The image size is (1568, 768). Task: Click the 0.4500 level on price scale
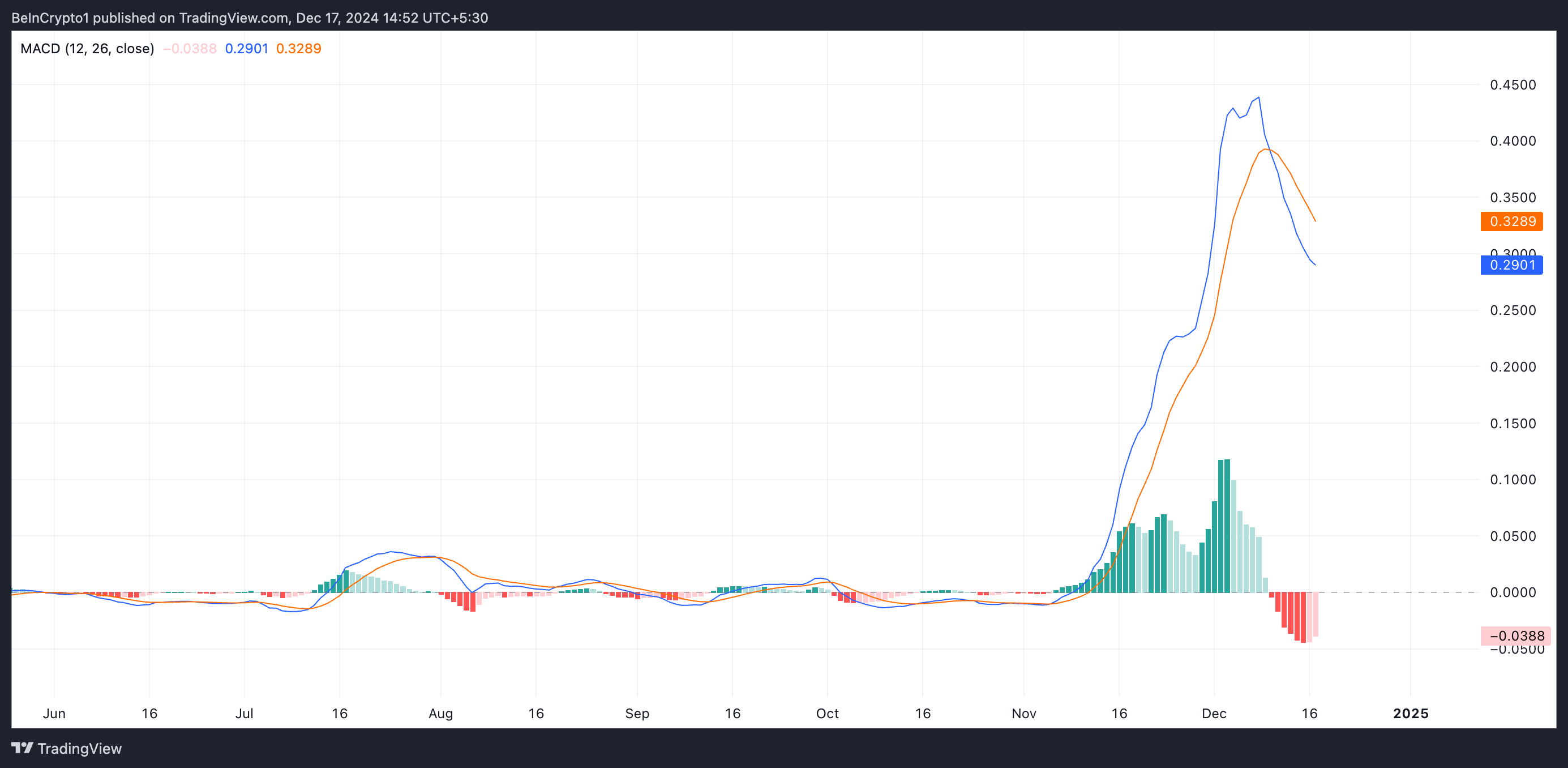click(x=1513, y=84)
